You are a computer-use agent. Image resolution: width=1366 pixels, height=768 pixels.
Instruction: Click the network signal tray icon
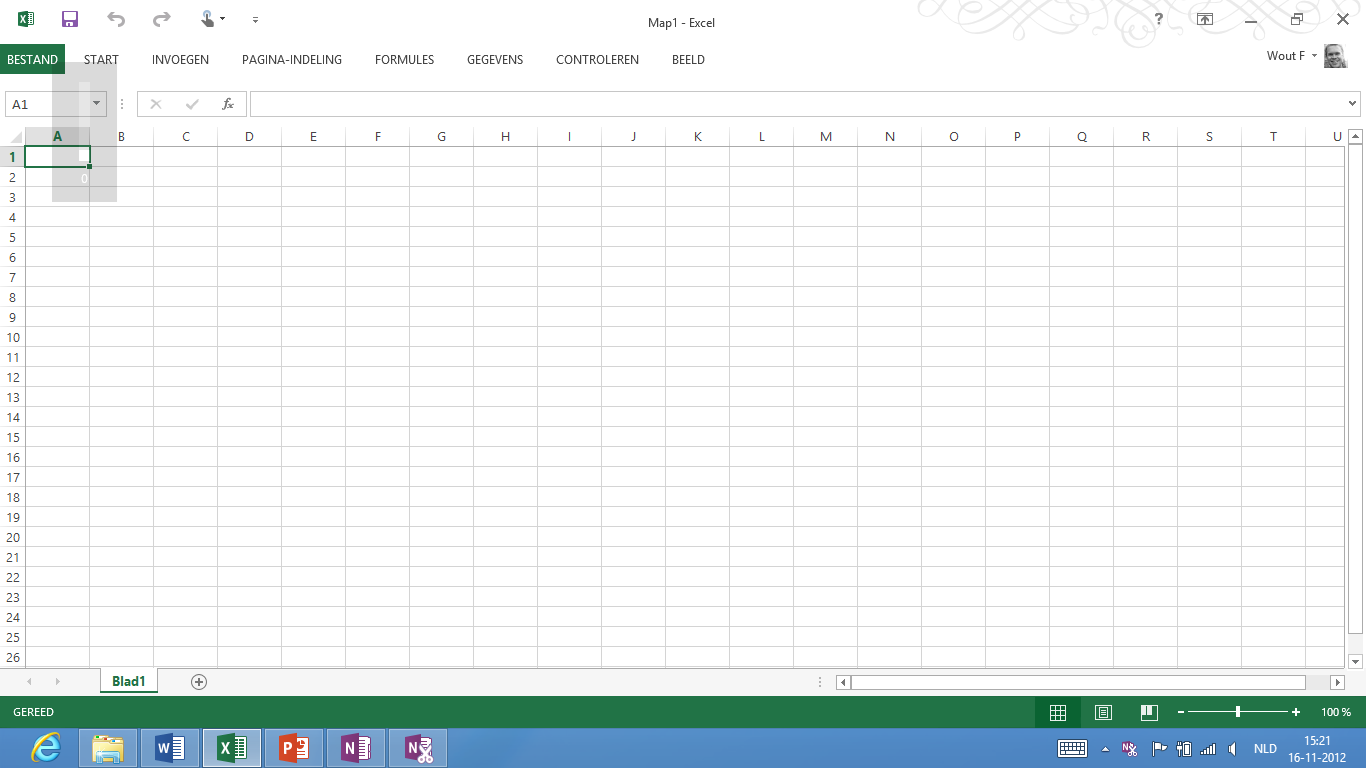[x=1208, y=748]
